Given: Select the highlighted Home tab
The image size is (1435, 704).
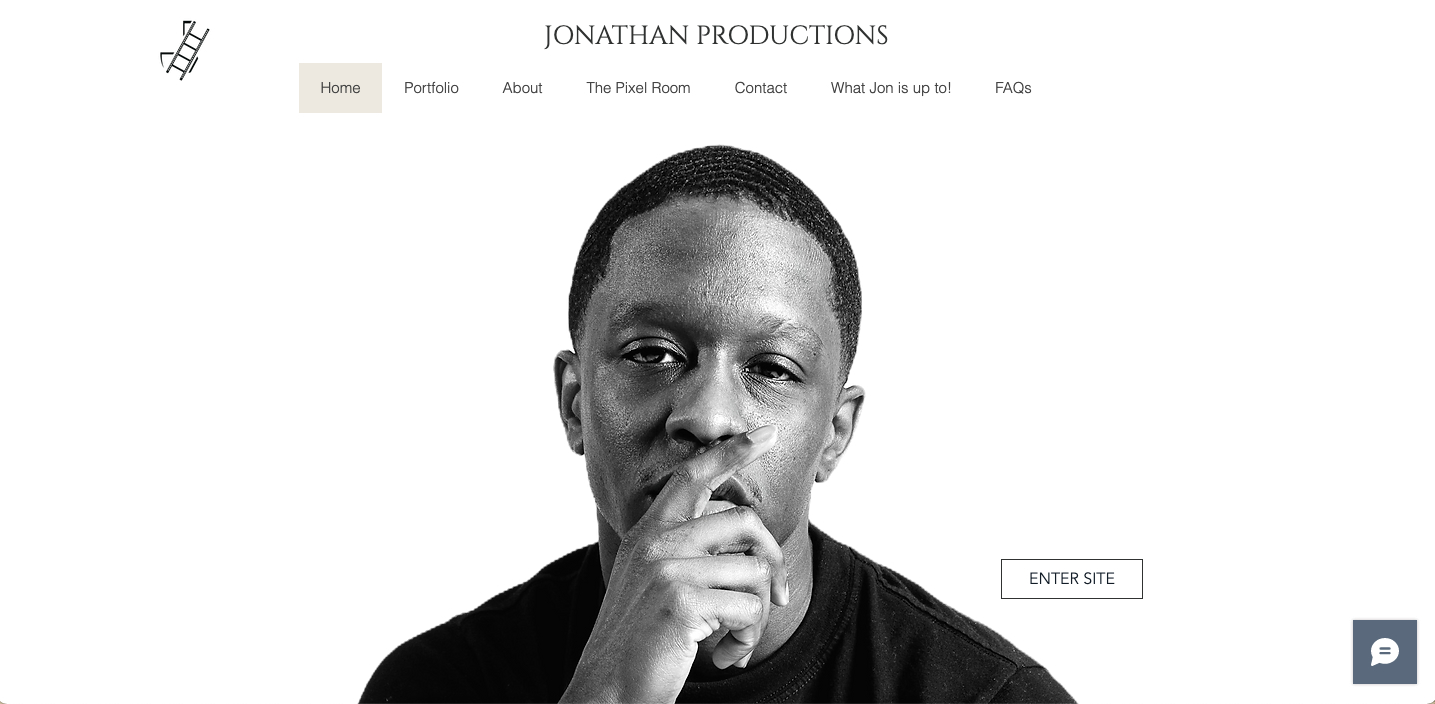Looking at the screenshot, I should (340, 88).
